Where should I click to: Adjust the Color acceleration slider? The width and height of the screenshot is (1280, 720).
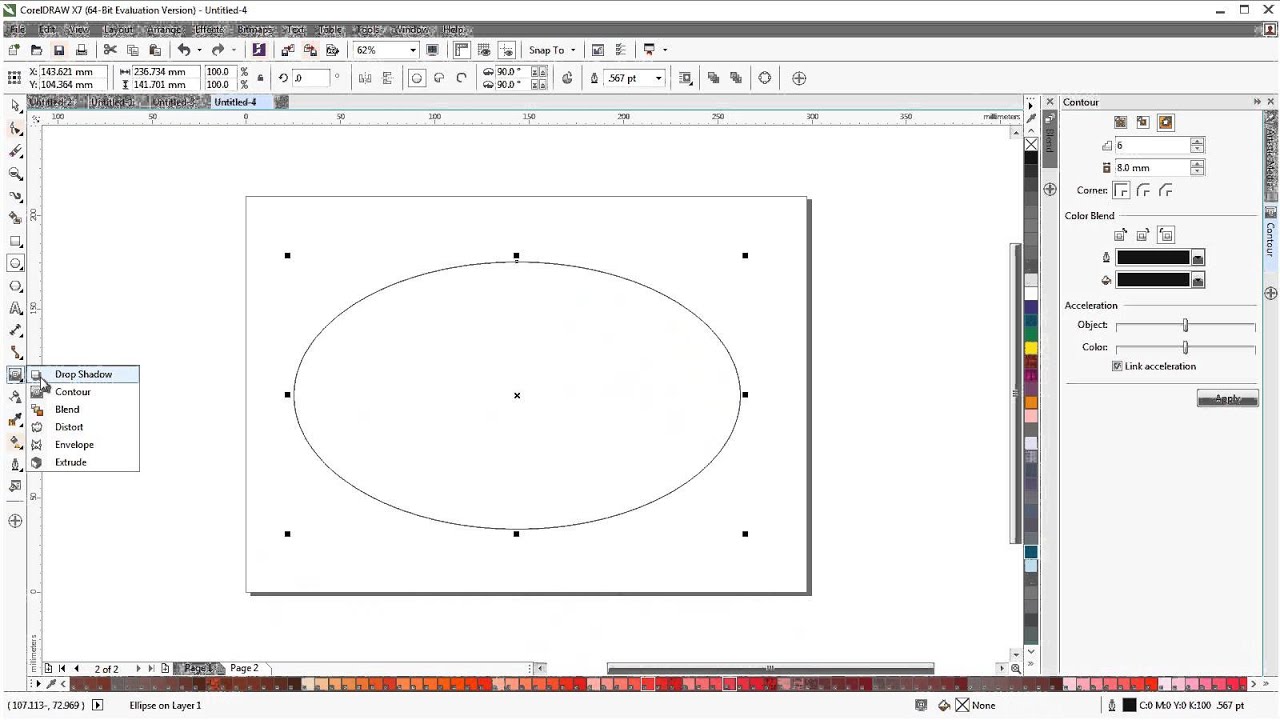pyautogui.click(x=1185, y=347)
